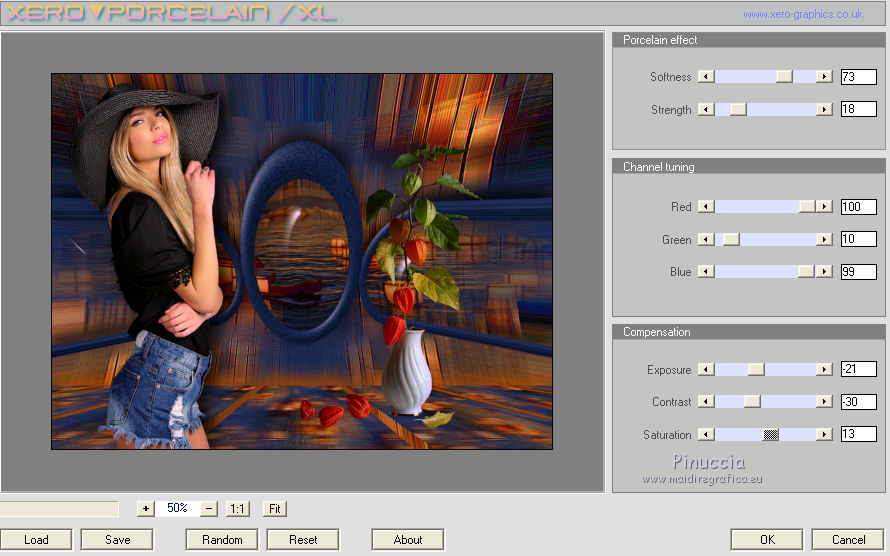890x556 pixels.
Task: Open the www.xero-graphics.co.uk link
Action: click(802, 14)
